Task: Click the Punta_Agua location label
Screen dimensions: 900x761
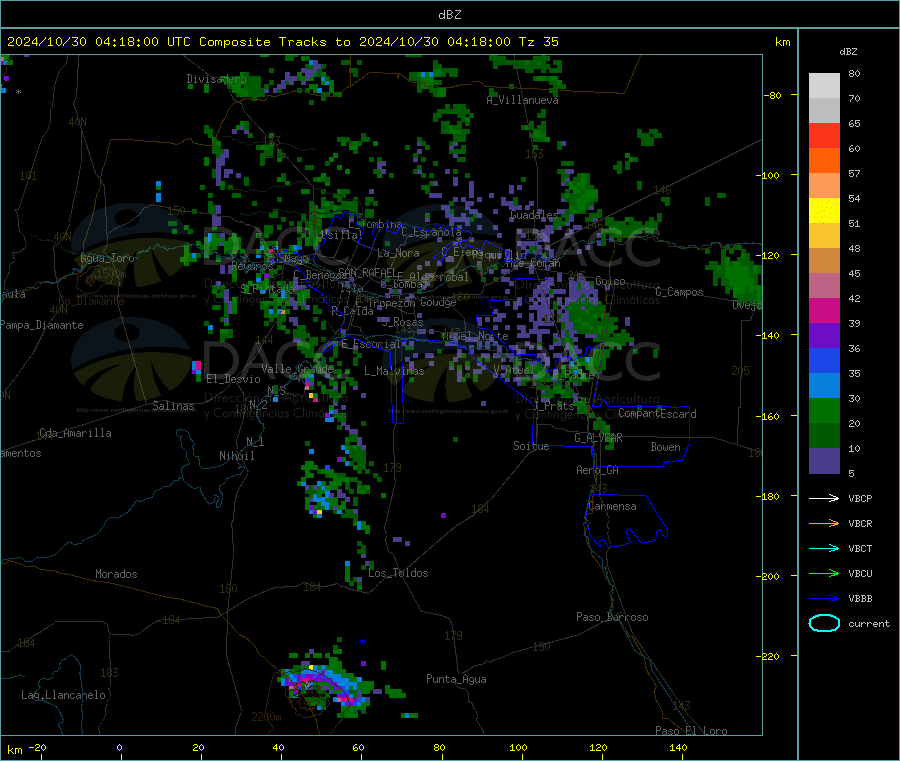Action: (x=456, y=679)
